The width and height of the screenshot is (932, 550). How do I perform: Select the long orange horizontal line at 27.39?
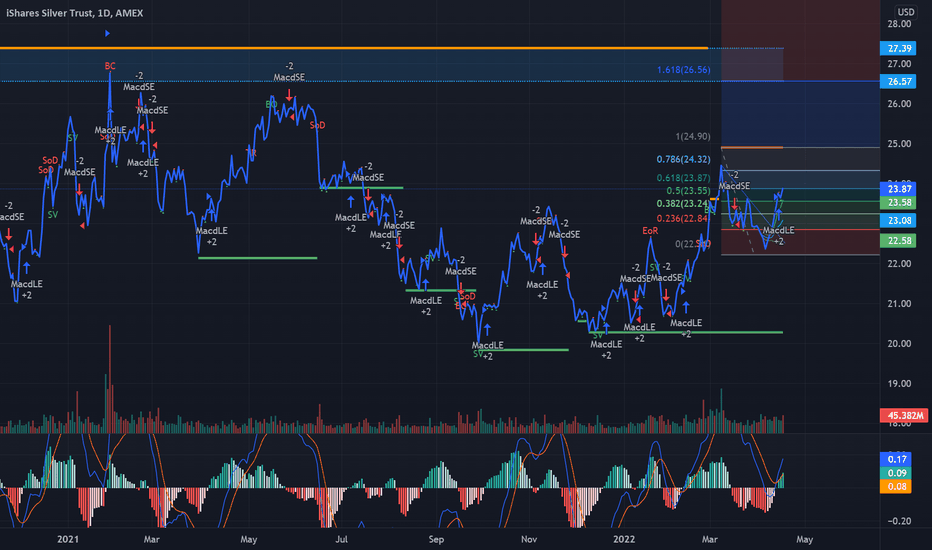pyautogui.click(x=354, y=48)
